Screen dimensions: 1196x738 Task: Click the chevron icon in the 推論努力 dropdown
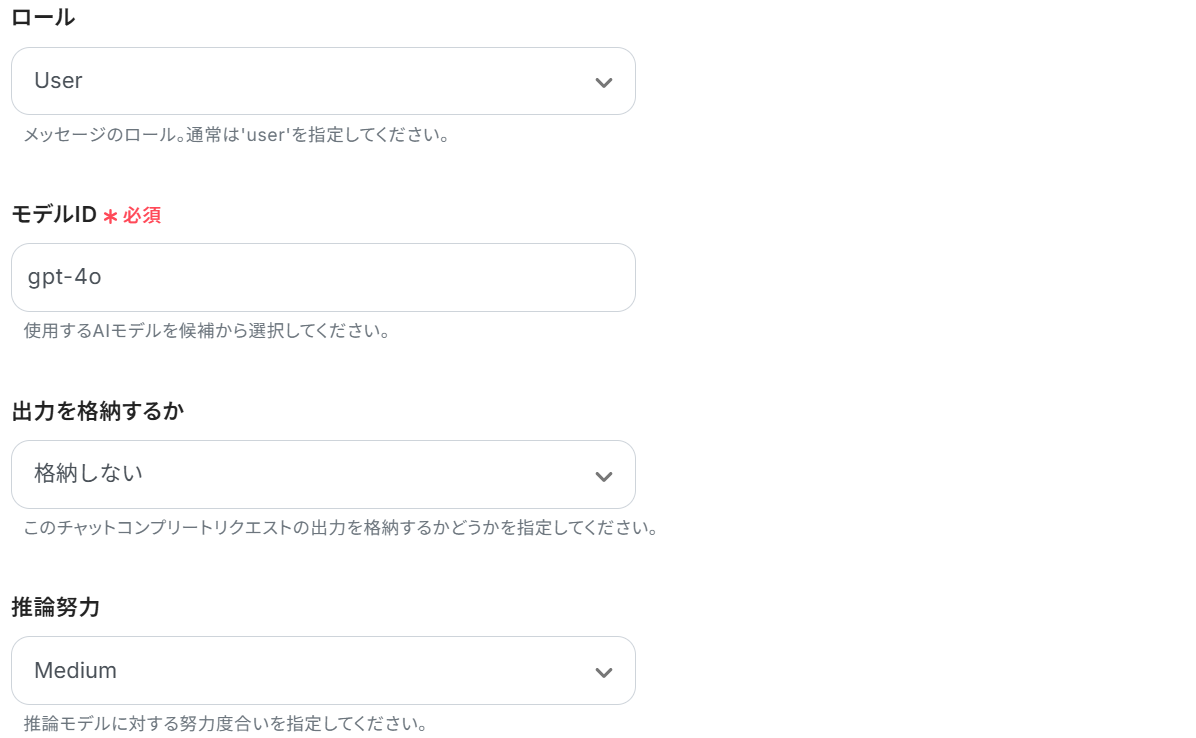603,672
